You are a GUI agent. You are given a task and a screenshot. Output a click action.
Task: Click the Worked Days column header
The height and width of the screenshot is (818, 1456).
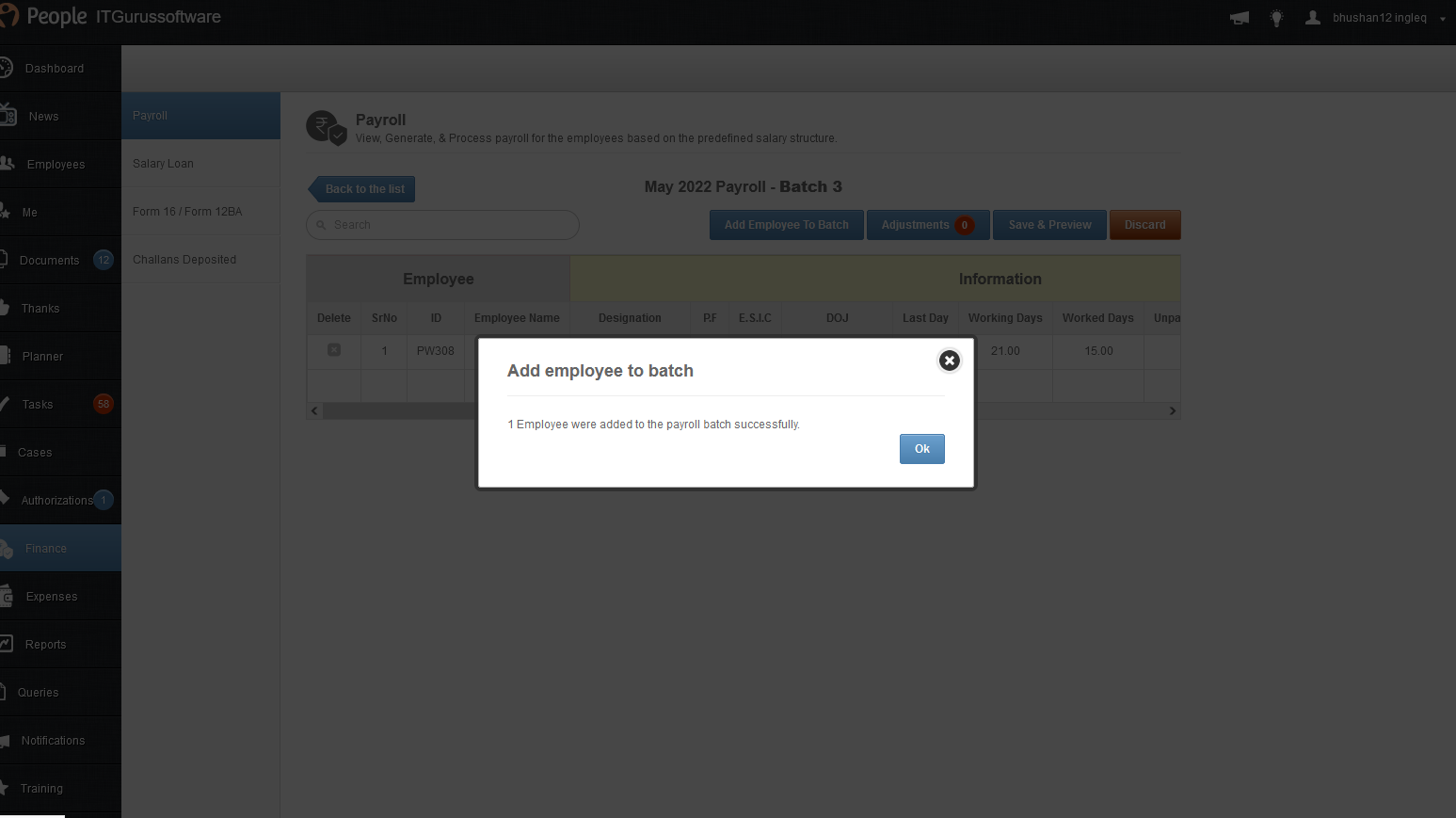[1098, 318]
